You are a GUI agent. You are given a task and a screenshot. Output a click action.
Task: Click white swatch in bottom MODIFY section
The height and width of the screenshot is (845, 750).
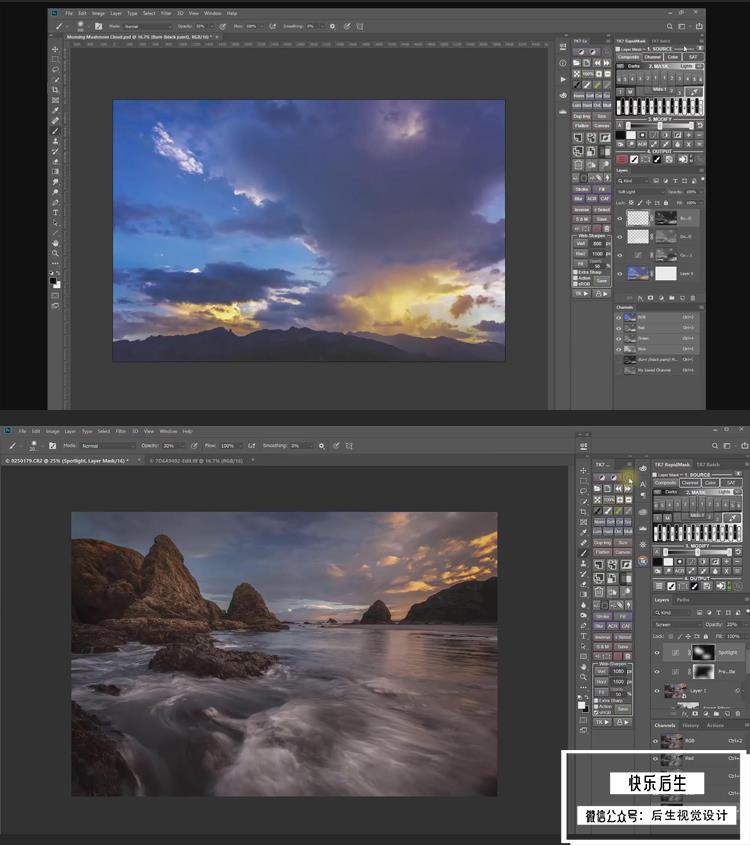(668, 562)
